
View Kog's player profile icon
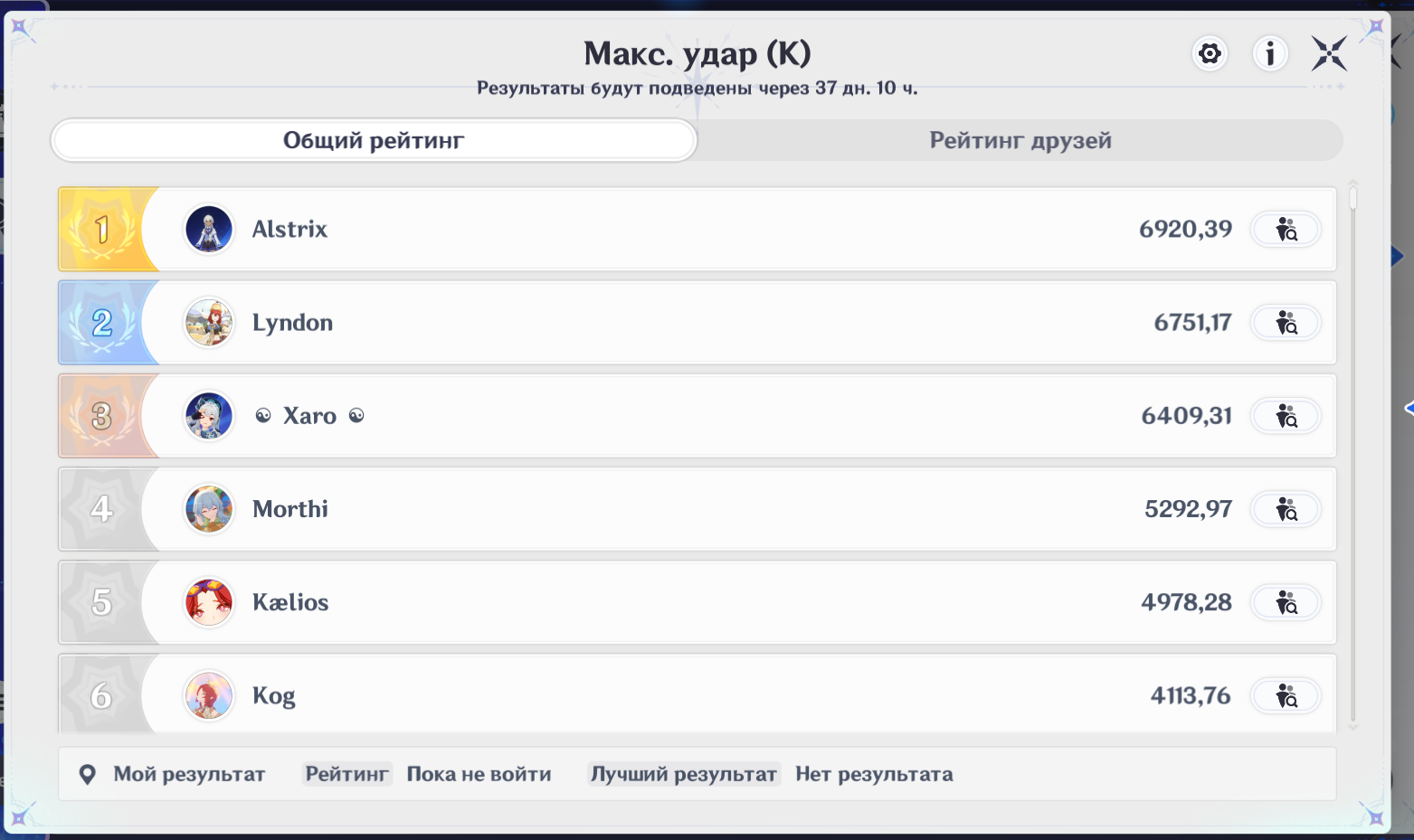[1286, 696]
